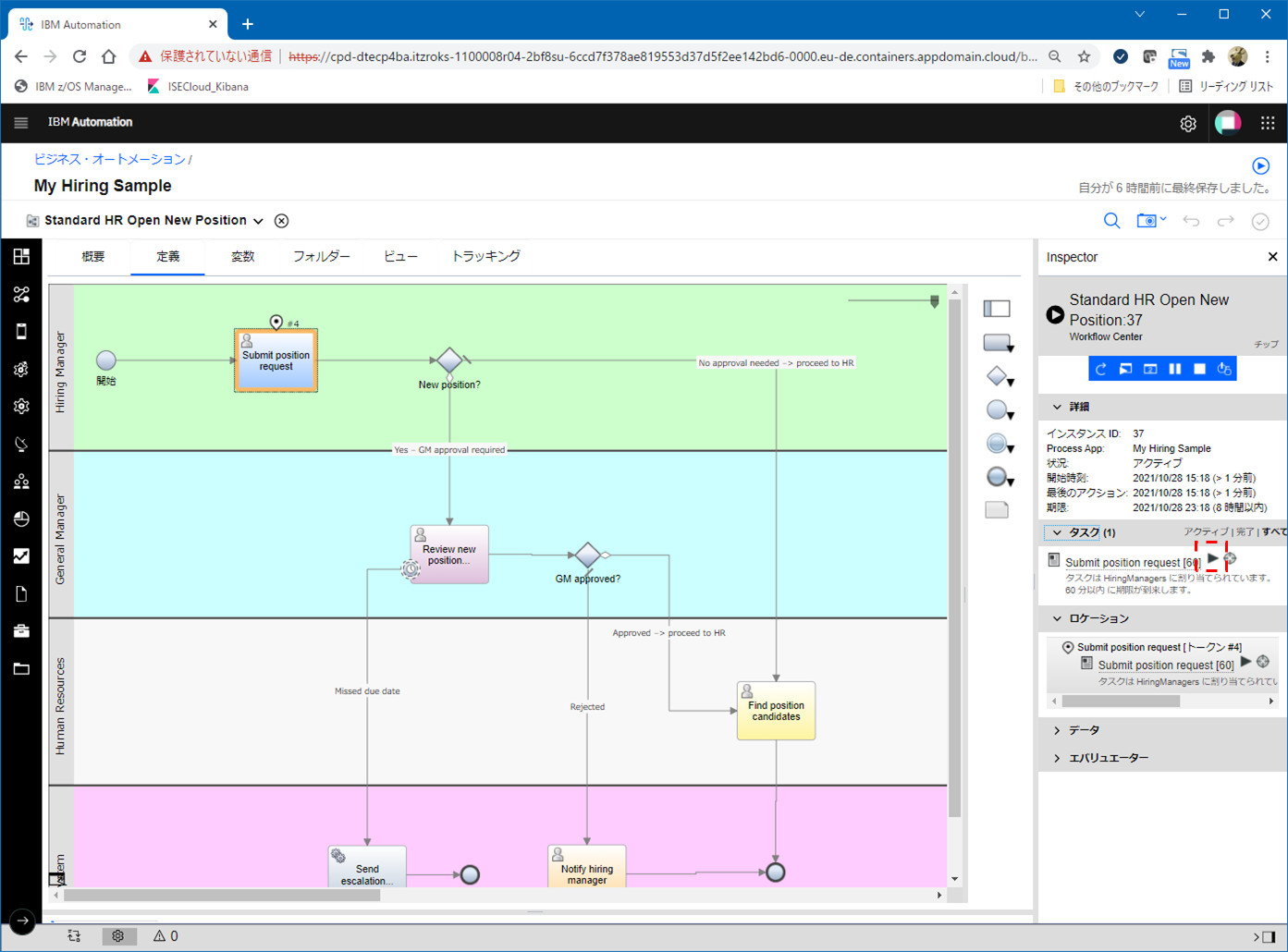Open the User Interface device icon in the sidebar
Screen dimensions: 1288x952
tap(21, 332)
